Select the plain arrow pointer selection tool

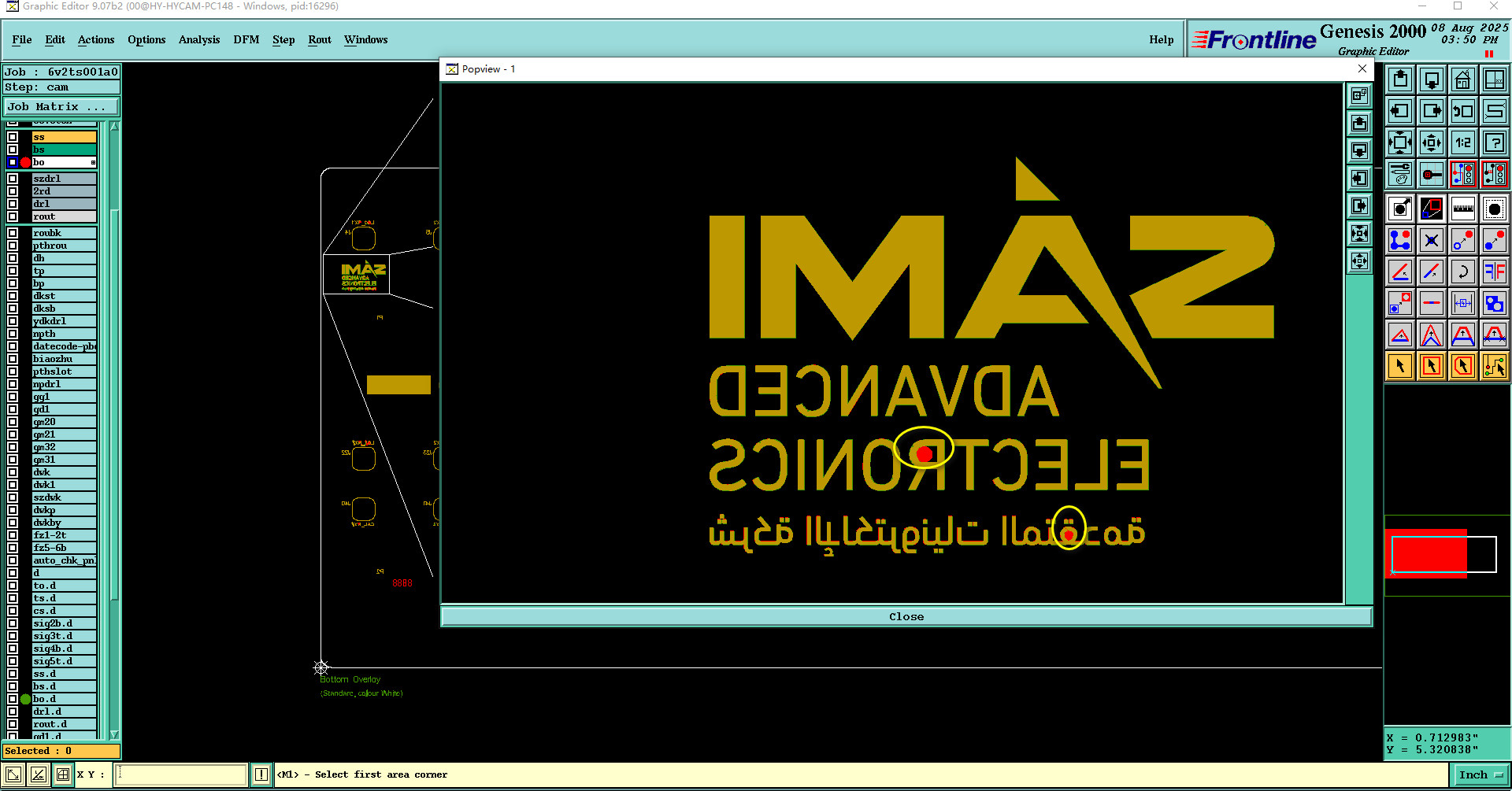click(1400, 366)
